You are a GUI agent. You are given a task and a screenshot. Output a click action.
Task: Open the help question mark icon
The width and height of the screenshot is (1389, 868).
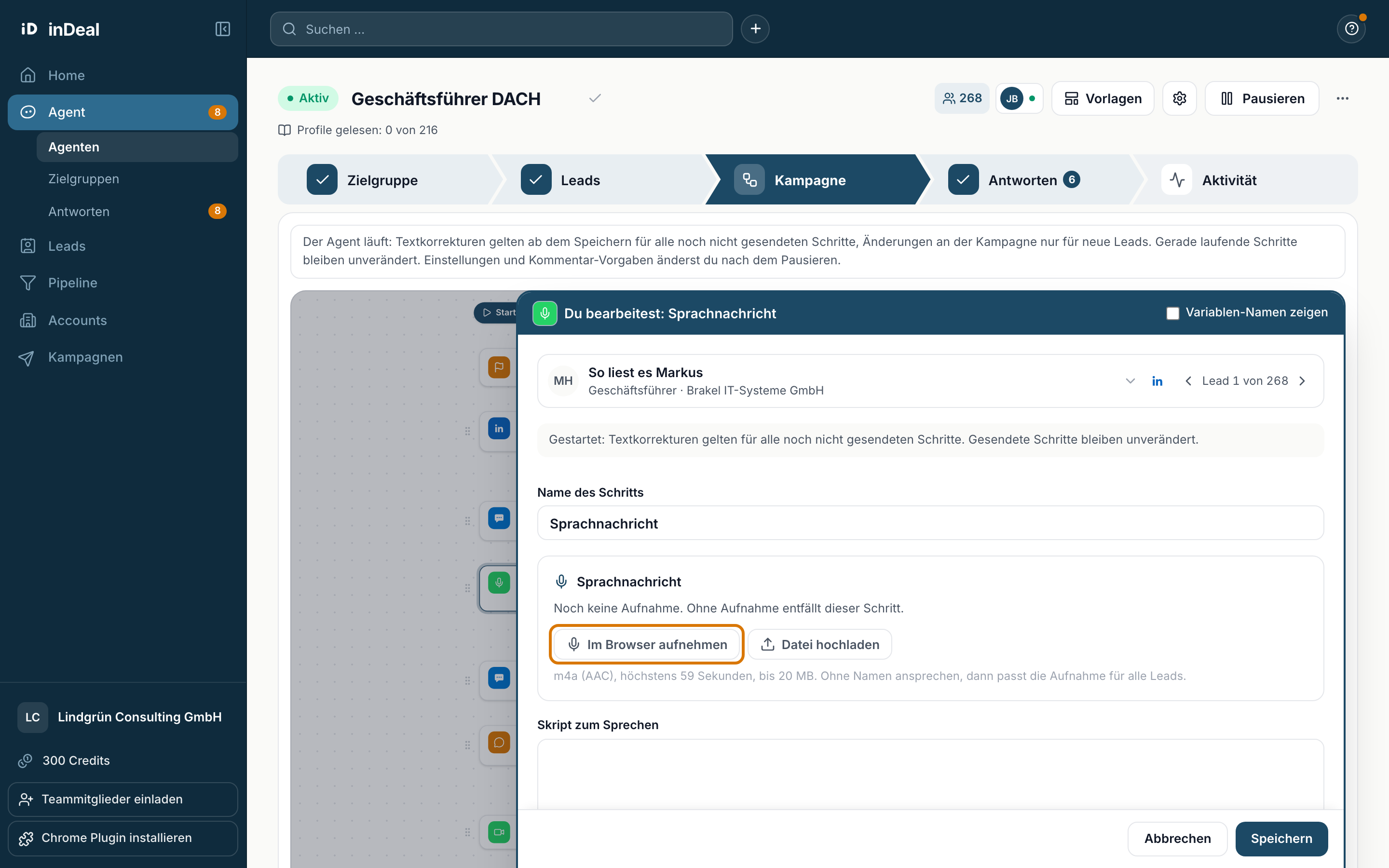1351,29
